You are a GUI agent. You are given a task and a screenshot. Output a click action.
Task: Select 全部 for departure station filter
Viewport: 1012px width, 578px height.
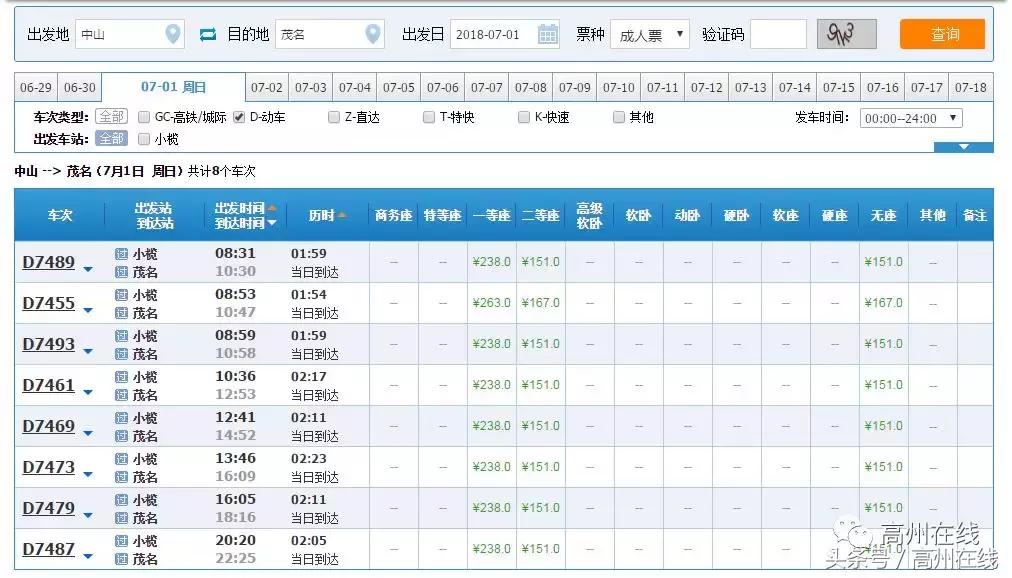pos(112,139)
